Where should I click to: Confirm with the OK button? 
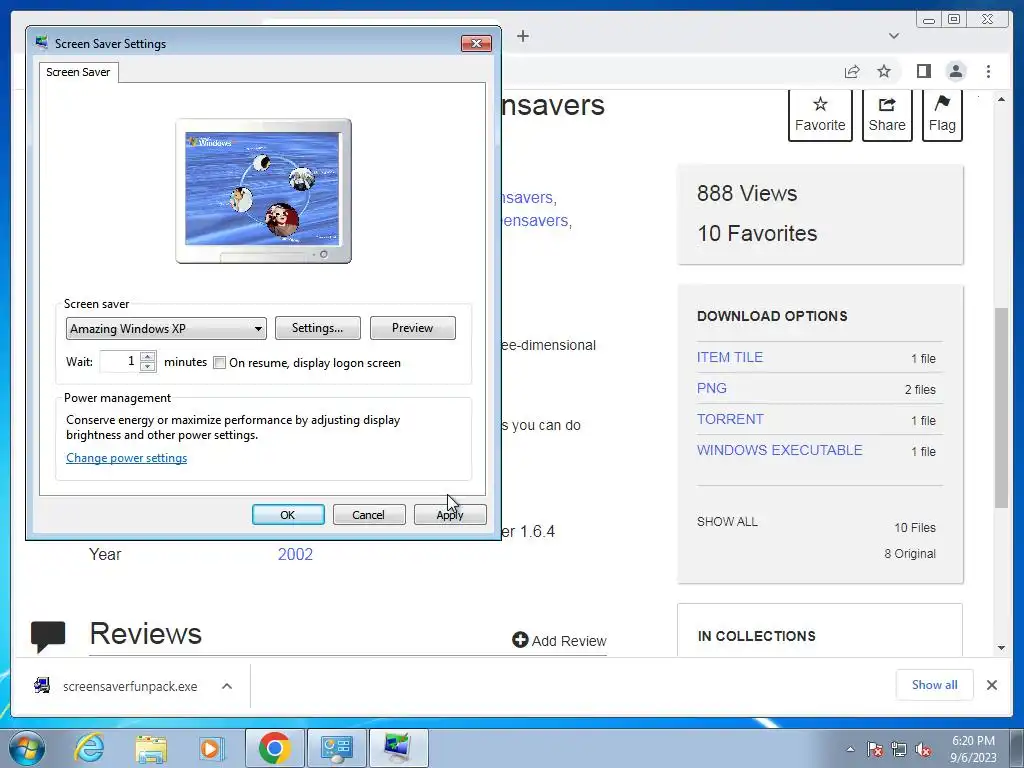288,515
